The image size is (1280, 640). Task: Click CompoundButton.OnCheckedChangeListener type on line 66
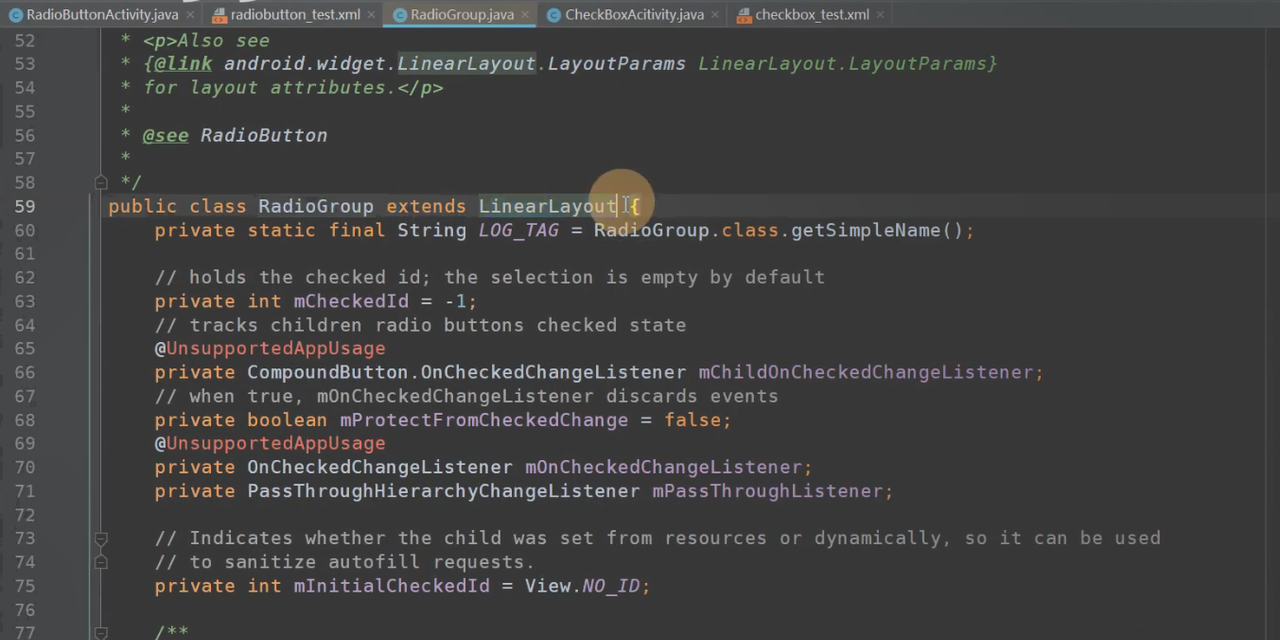(466, 372)
